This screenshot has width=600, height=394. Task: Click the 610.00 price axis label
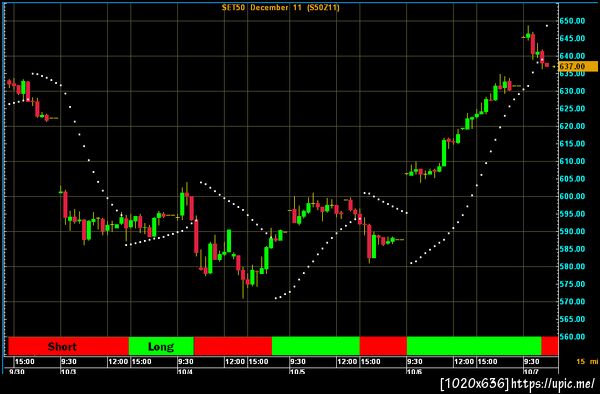pyautogui.click(x=572, y=161)
